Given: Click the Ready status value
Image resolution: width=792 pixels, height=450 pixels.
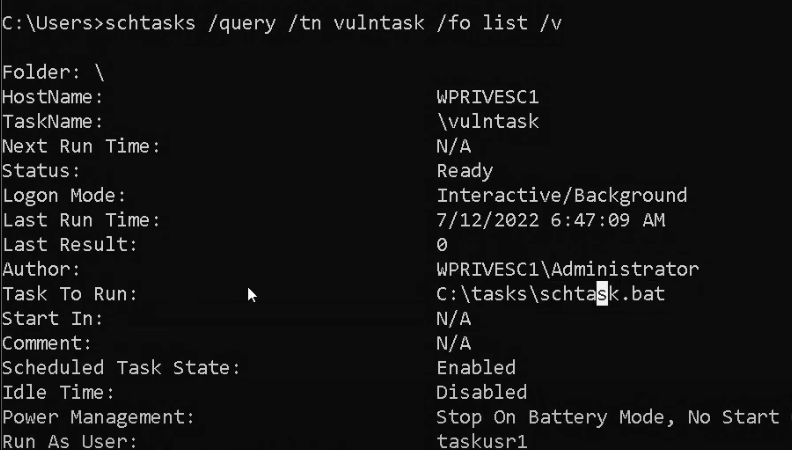Looking at the screenshot, I should (464, 171).
